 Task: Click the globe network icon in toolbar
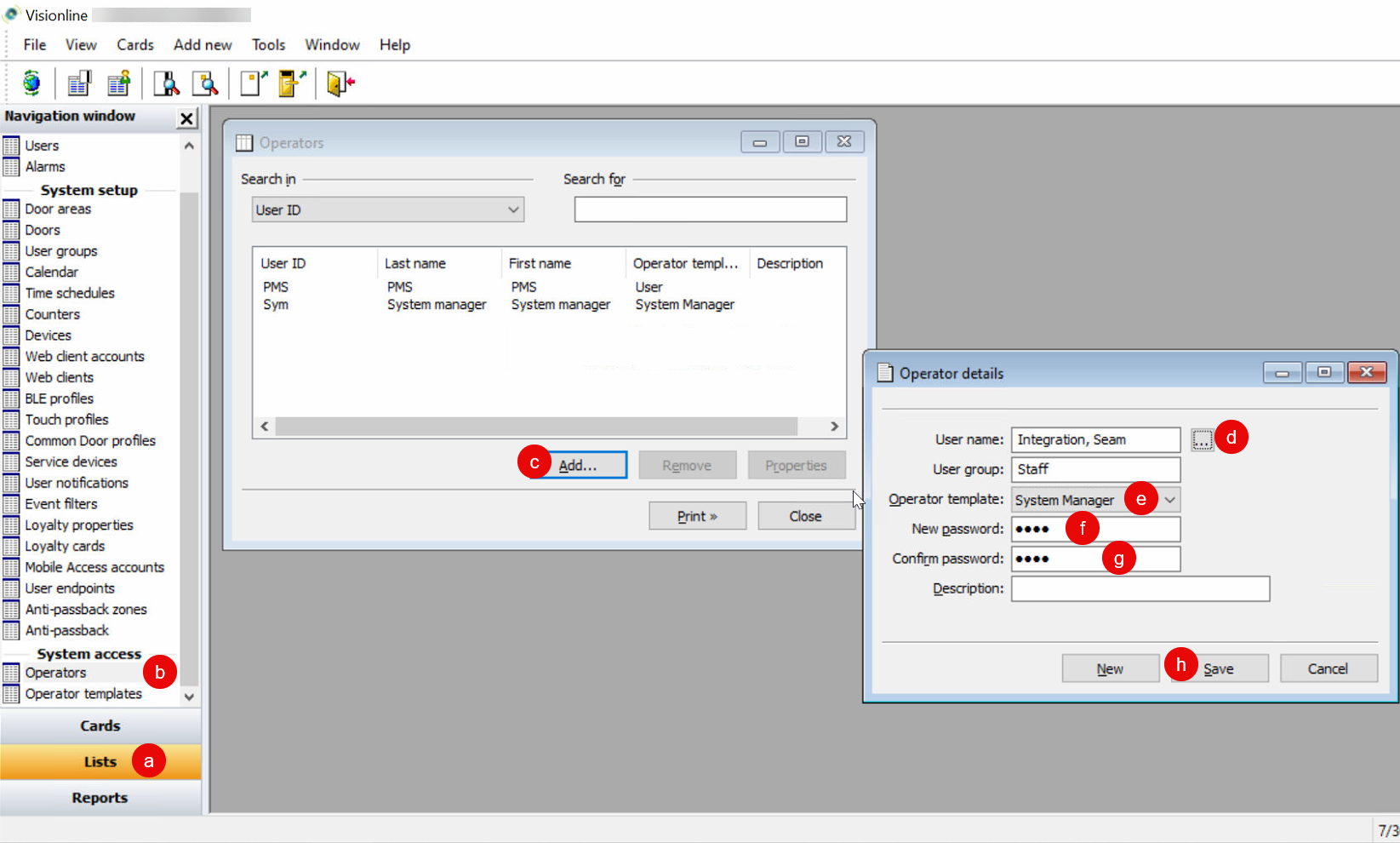[30, 83]
